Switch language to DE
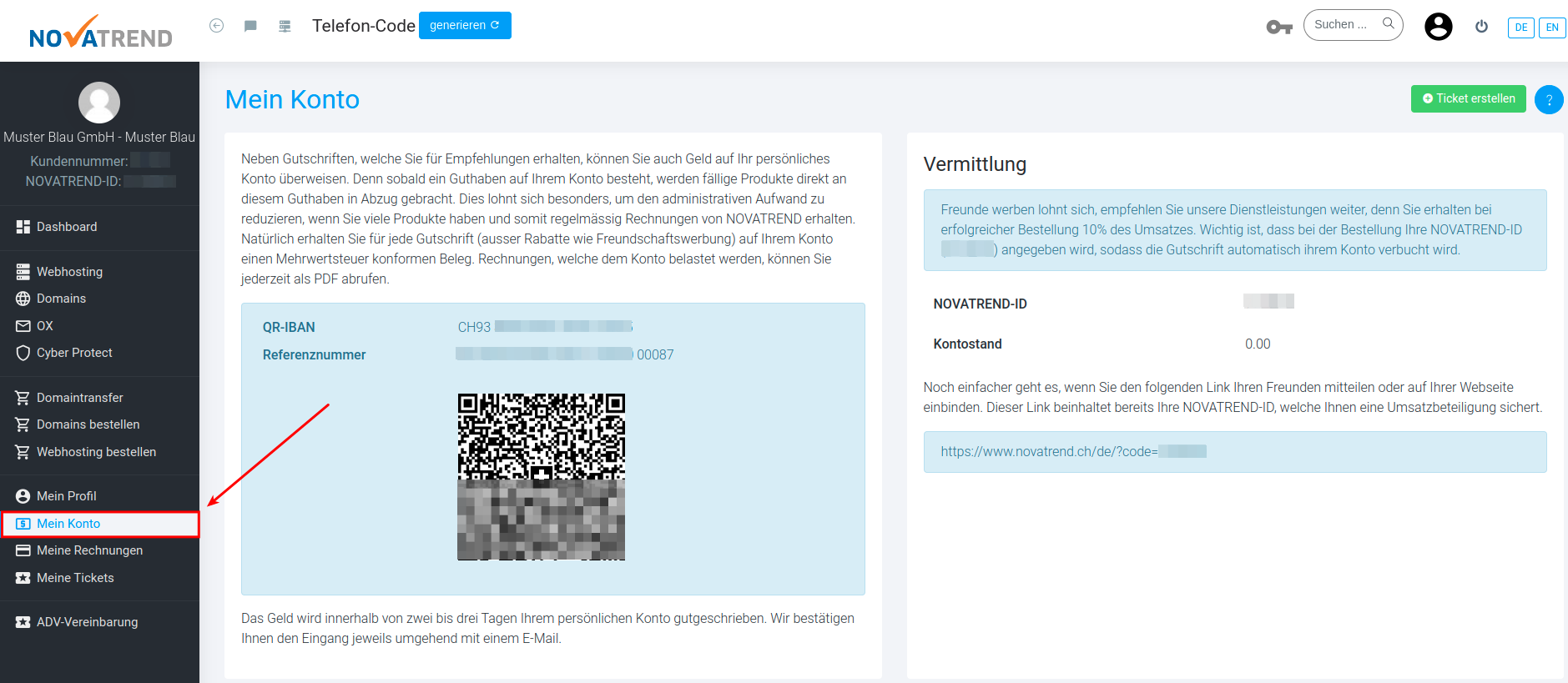 1521,28
